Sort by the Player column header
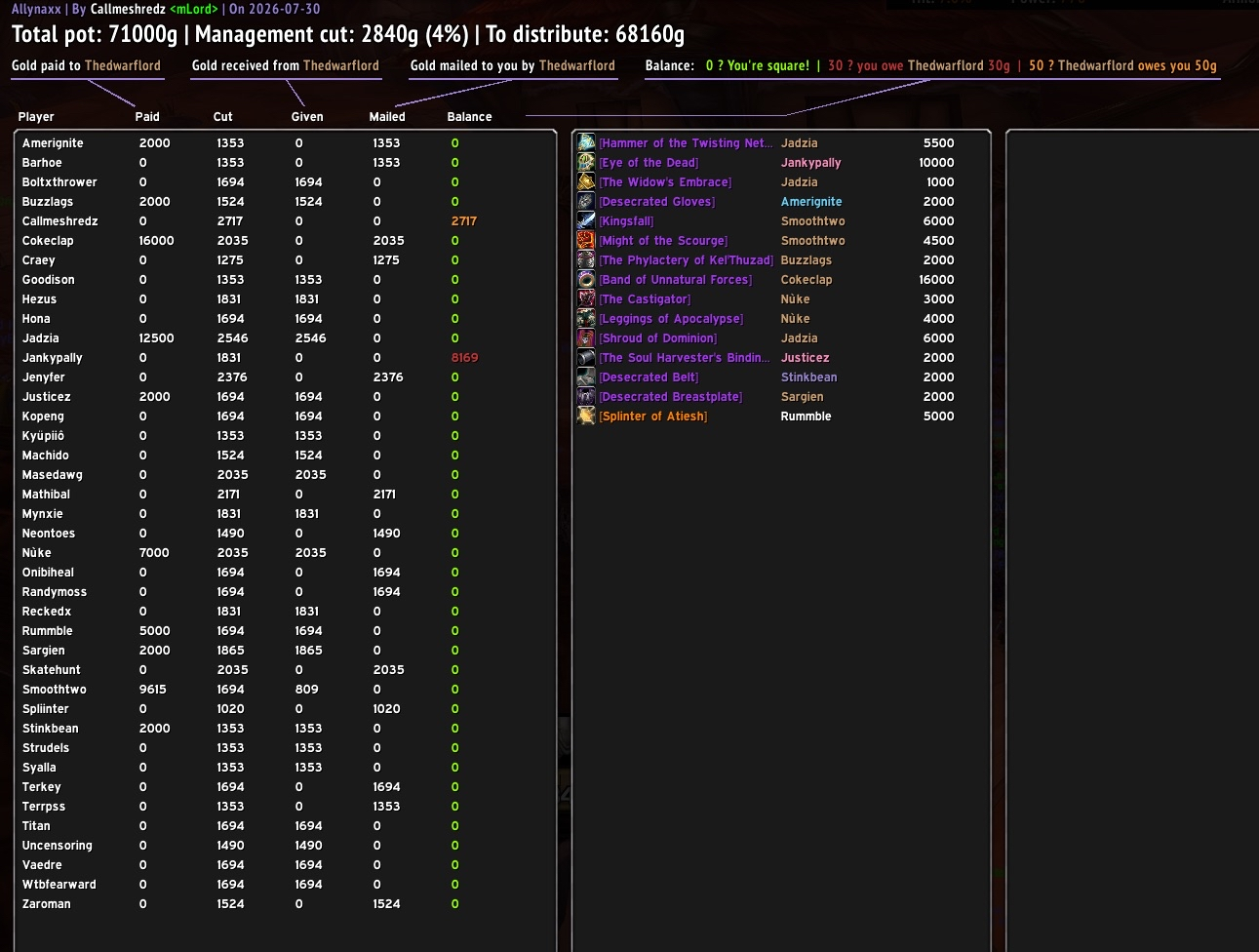 click(36, 117)
